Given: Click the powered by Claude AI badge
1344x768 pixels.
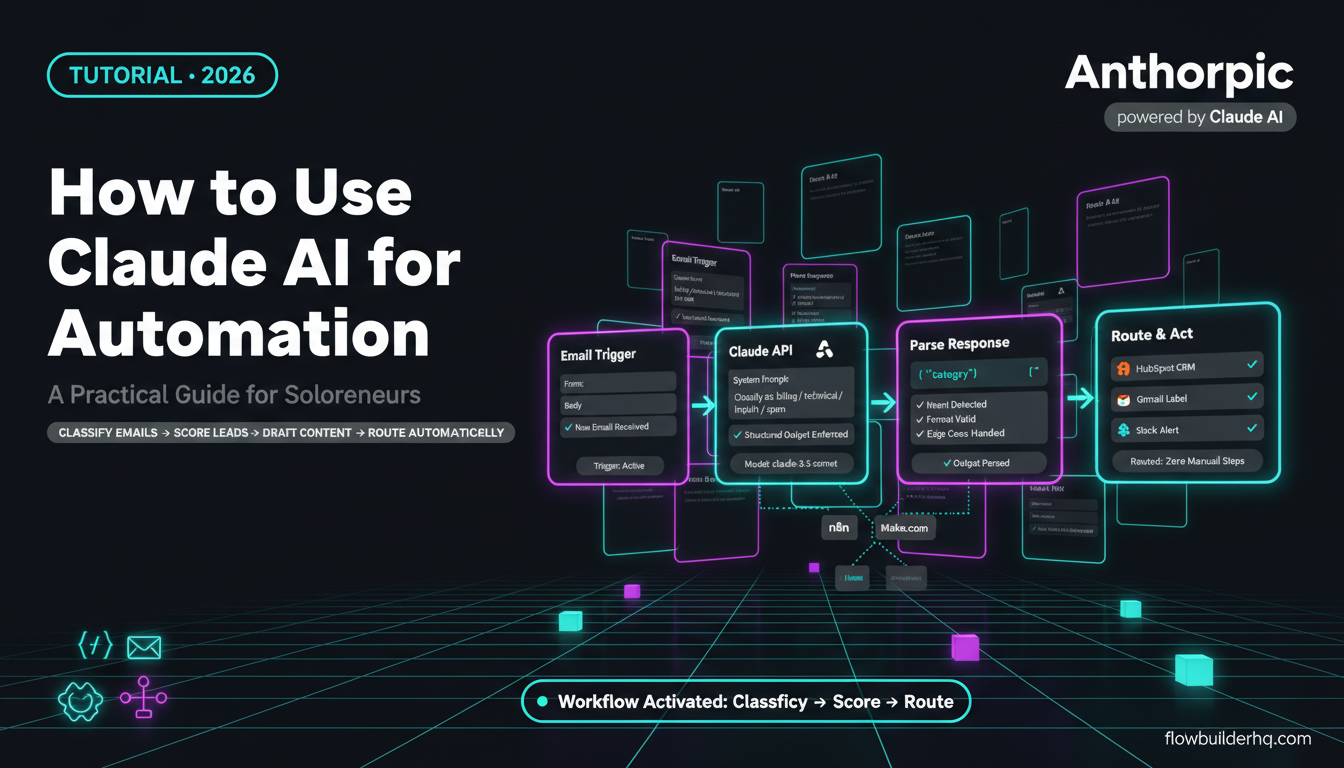Looking at the screenshot, I should click(x=1200, y=117).
